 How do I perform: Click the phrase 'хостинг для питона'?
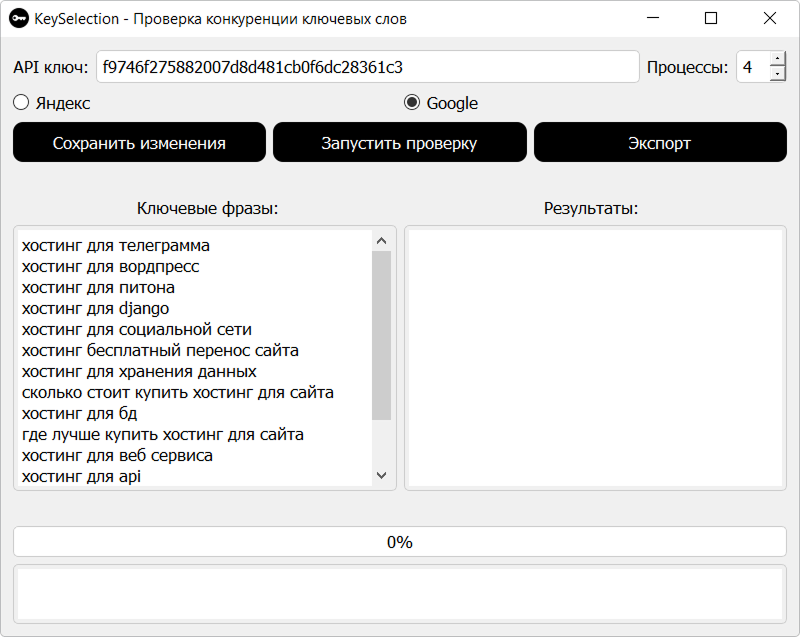point(98,288)
